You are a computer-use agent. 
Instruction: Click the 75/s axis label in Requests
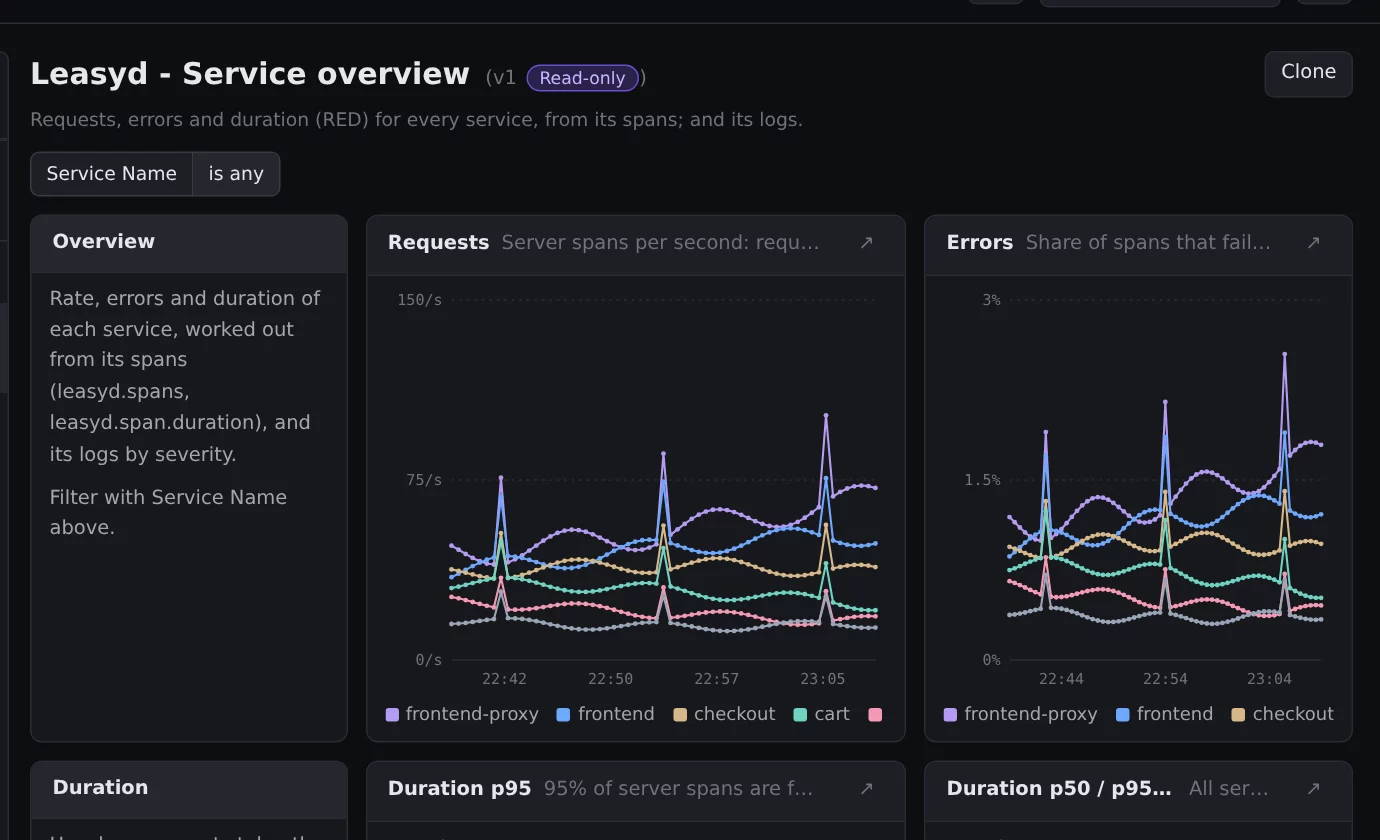tap(424, 480)
